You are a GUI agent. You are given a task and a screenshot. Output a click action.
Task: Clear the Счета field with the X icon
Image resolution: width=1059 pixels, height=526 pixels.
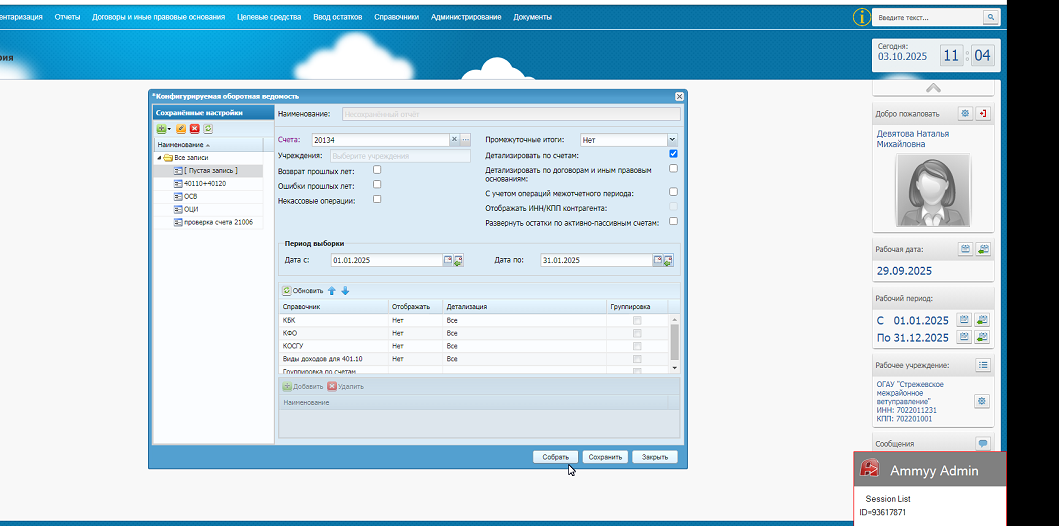[x=454, y=140]
